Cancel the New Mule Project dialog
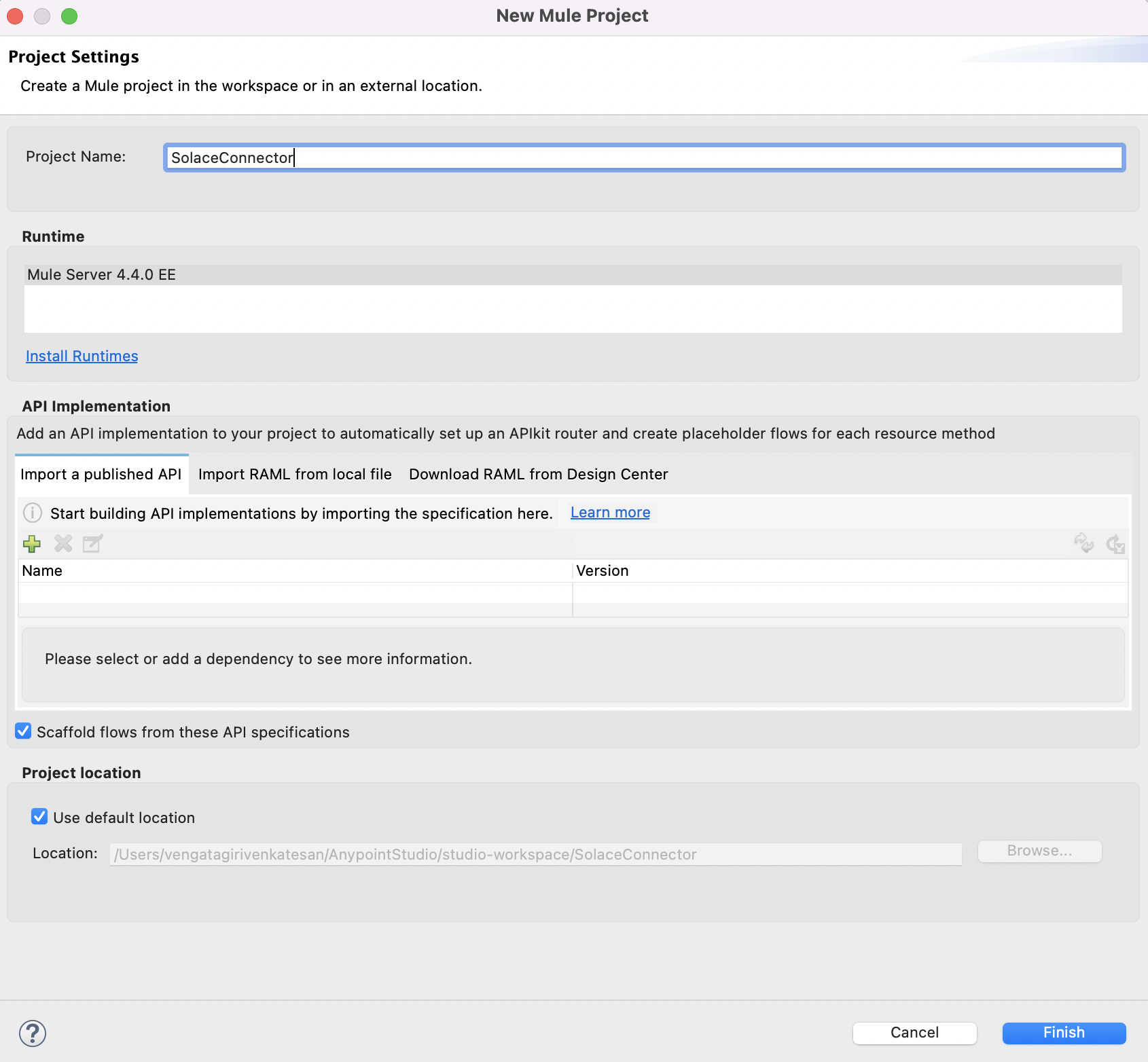 (x=914, y=1033)
